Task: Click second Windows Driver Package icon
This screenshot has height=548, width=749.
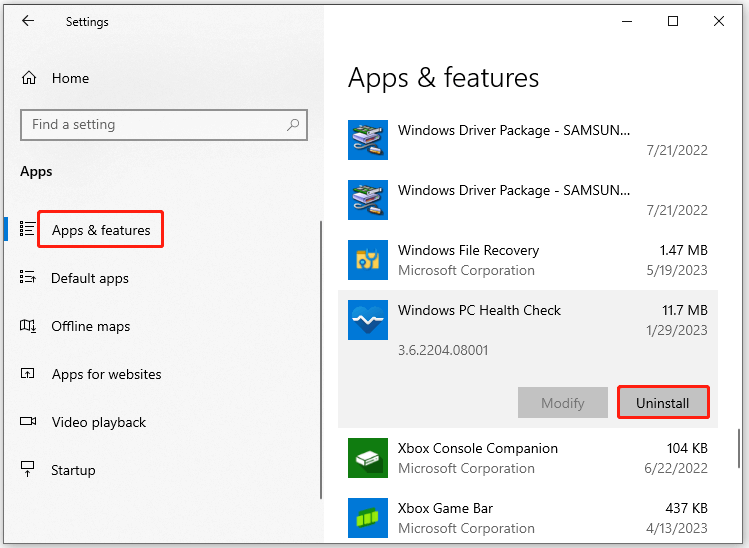Action: coord(368,200)
